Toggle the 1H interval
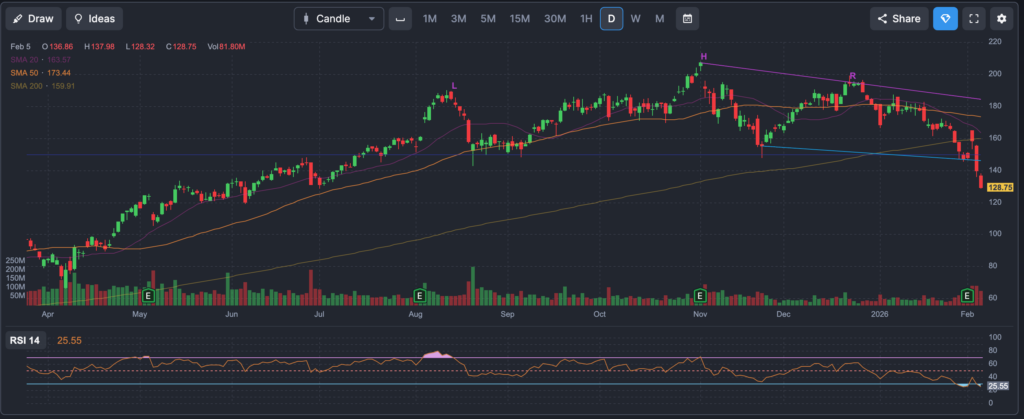 [x=586, y=18]
